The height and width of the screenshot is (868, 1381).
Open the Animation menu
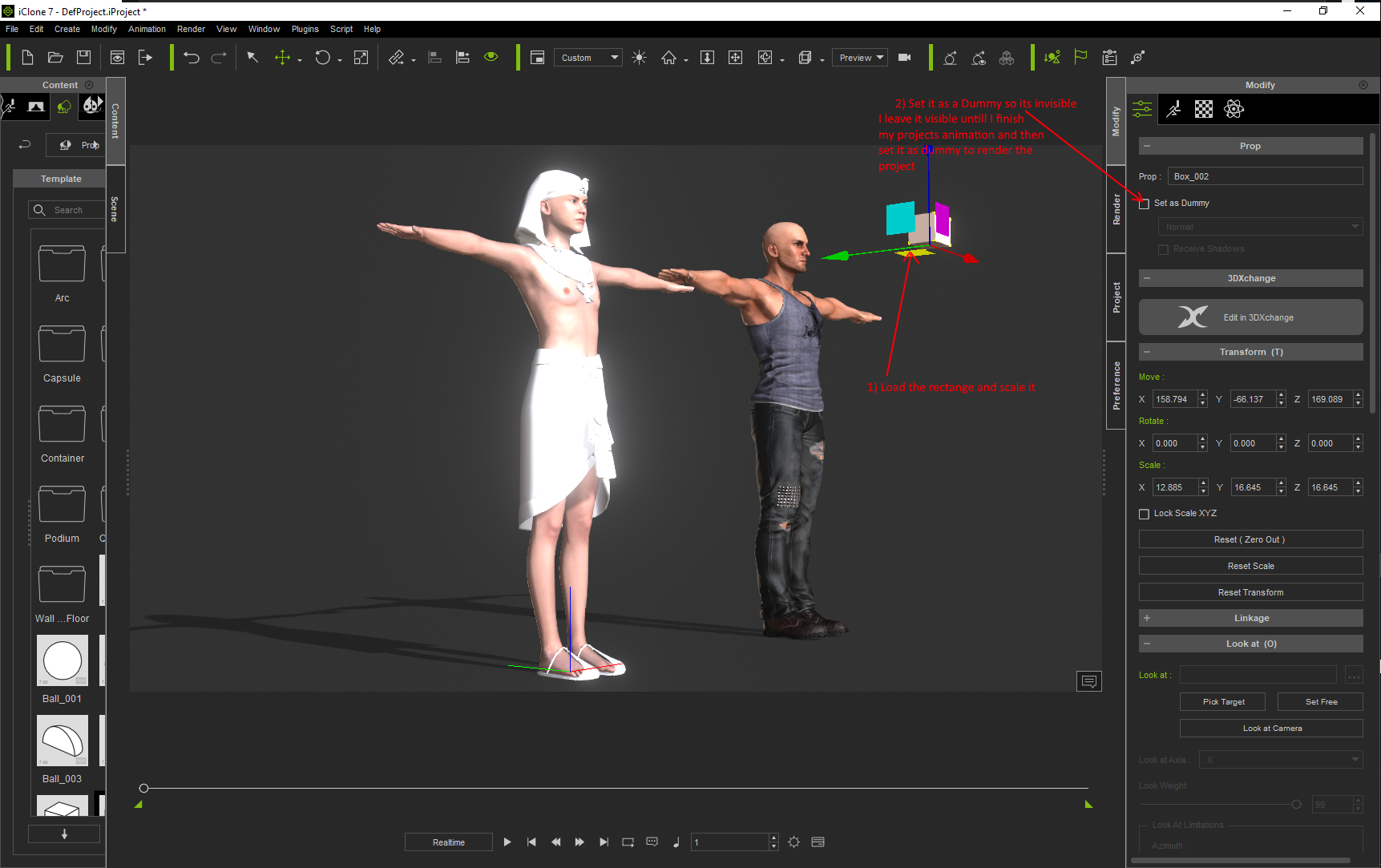tap(147, 29)
